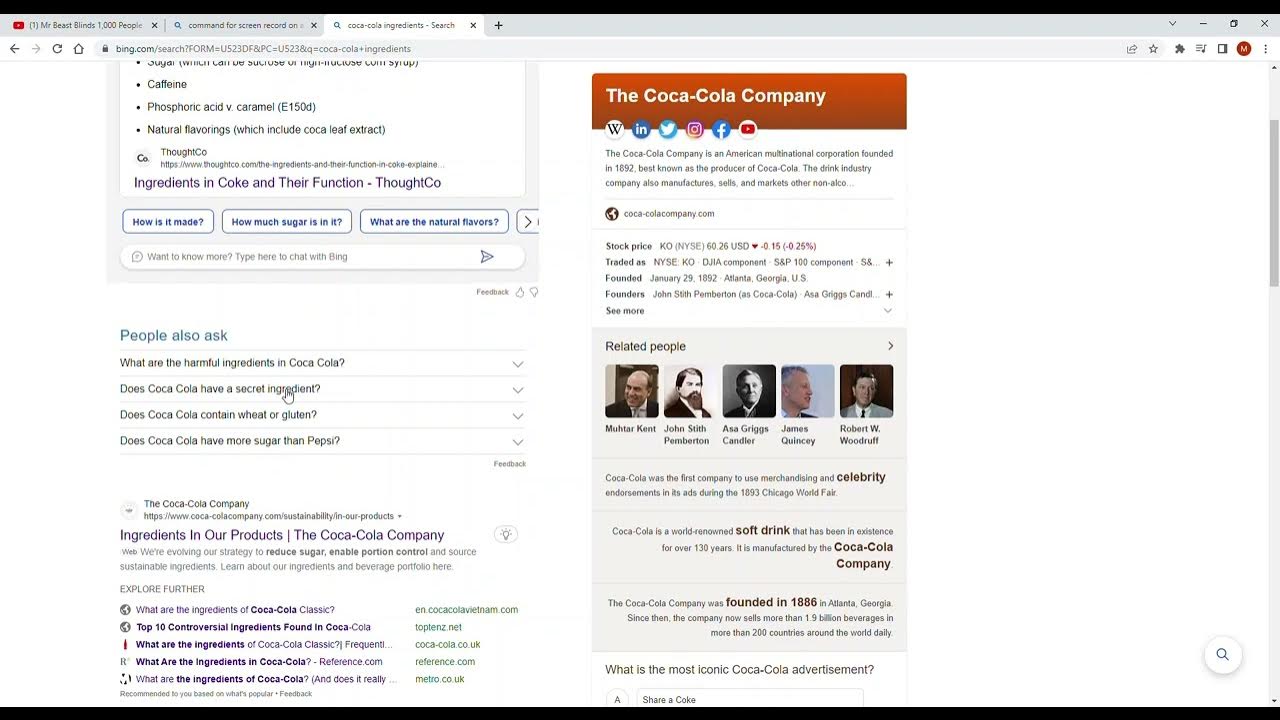Click the browser address bar
The image size is (1280, 720).
tap(610, 48)
